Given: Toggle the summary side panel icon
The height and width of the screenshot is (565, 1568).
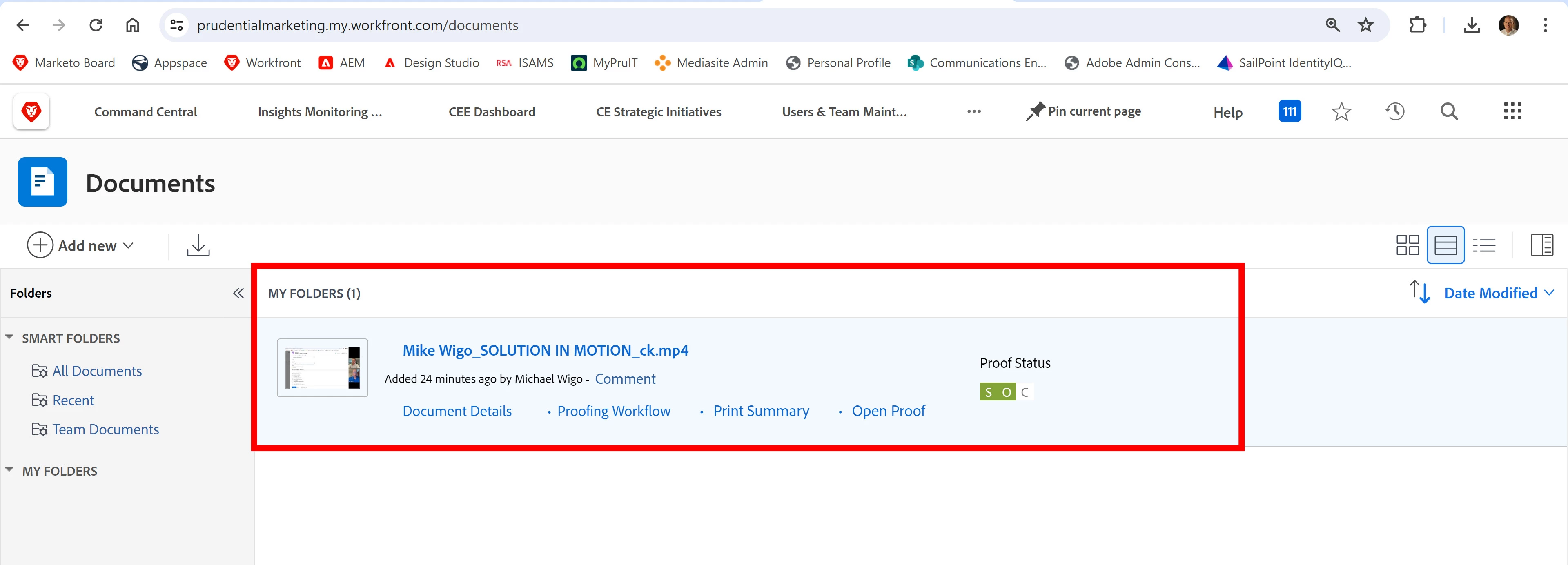Looking at the screenshot, I should [x=1541, y=245].
